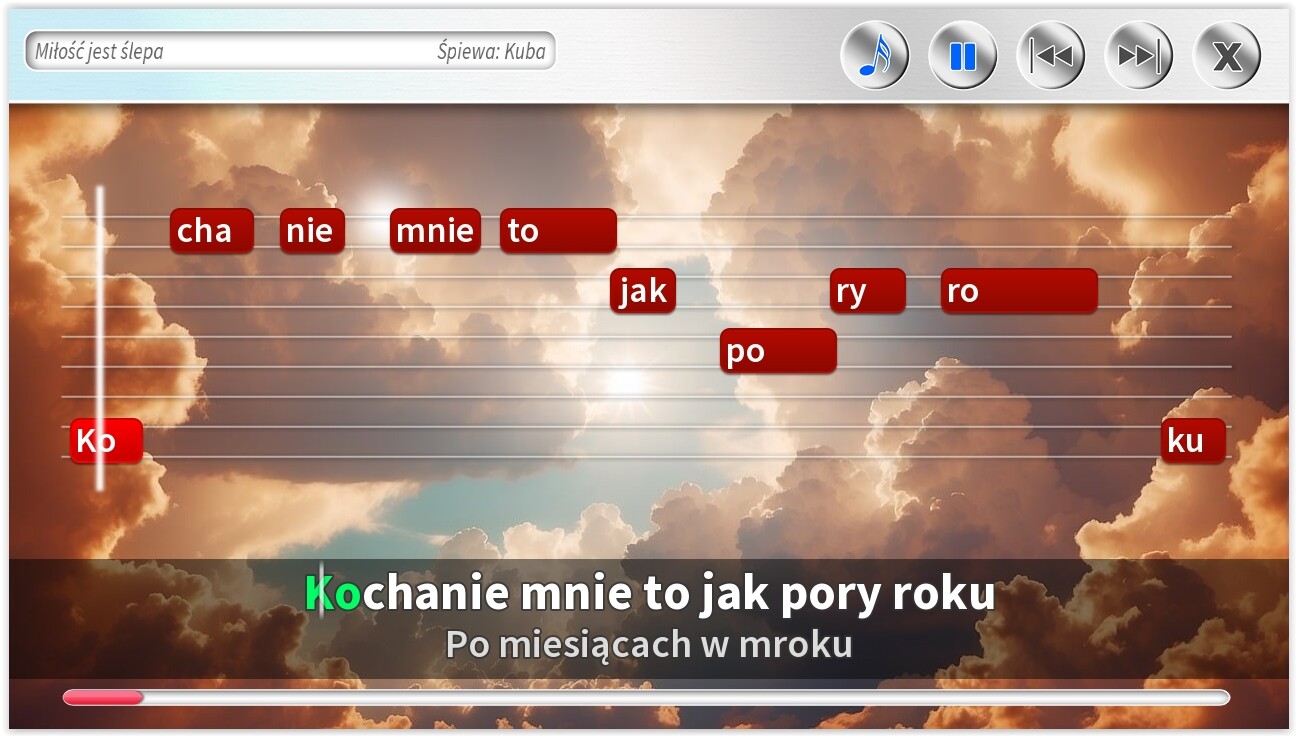Viewport: 1297px width, 737px height.
Task: Select the skip to next song icon
Action: pyautogui.click(x=1137, y=54)
